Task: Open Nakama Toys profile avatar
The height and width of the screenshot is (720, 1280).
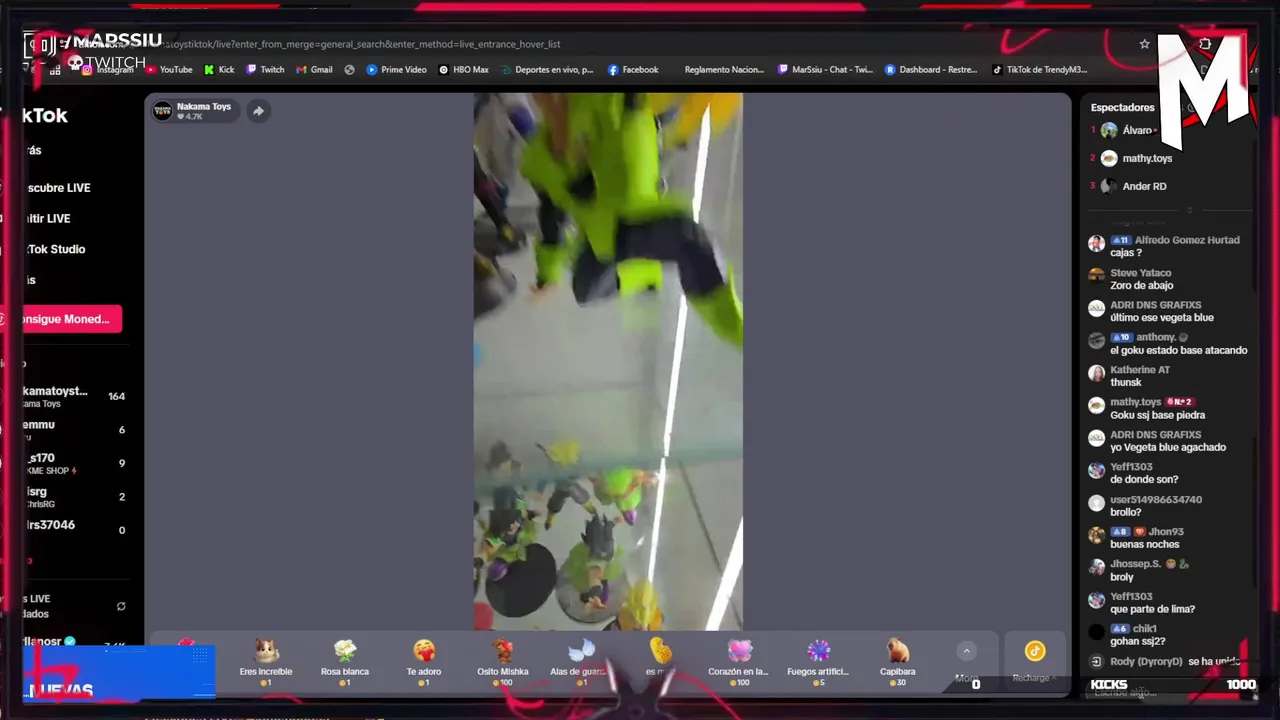Action: 162,111
